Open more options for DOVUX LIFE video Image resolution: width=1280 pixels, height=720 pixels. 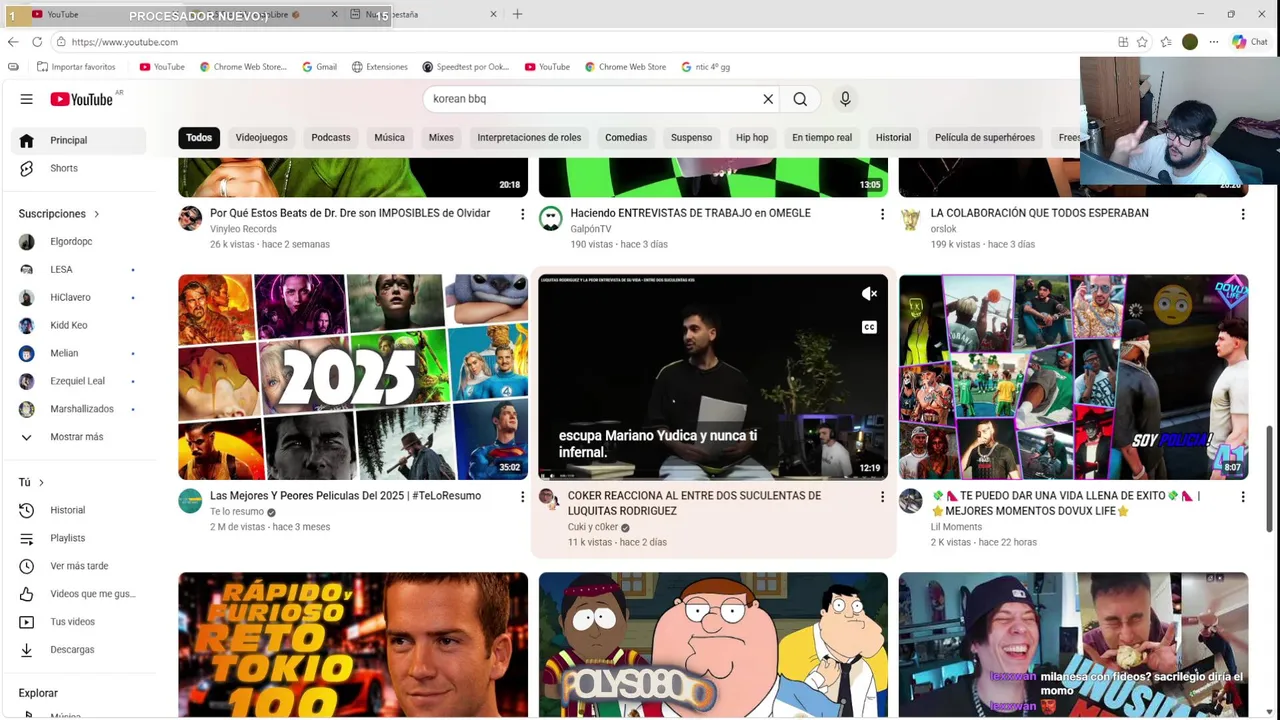1243,497
